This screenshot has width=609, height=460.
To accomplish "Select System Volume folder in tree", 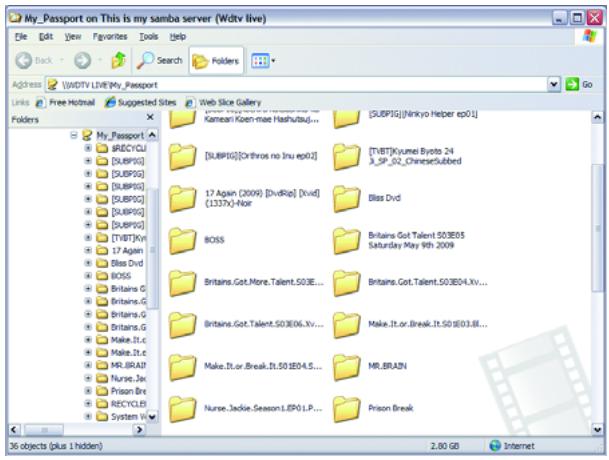I will point(129,417).
